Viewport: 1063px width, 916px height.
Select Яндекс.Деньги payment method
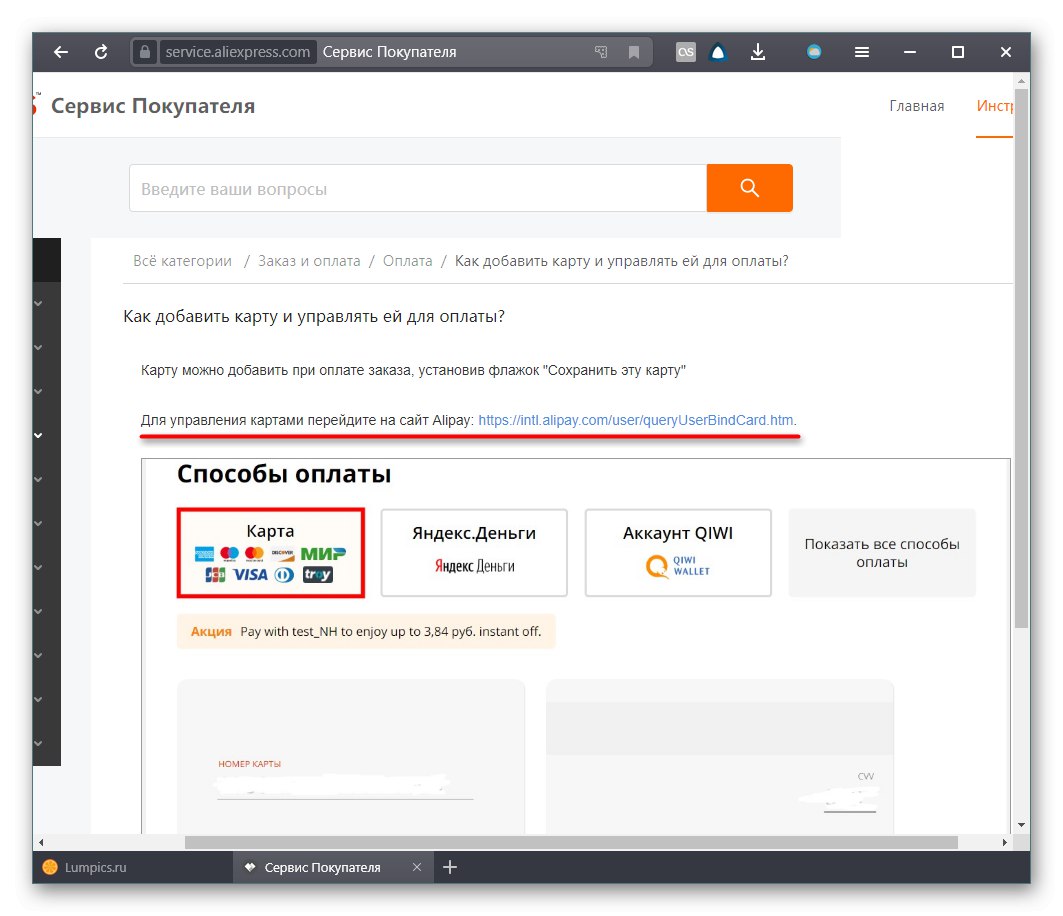(x=474, y=553)
